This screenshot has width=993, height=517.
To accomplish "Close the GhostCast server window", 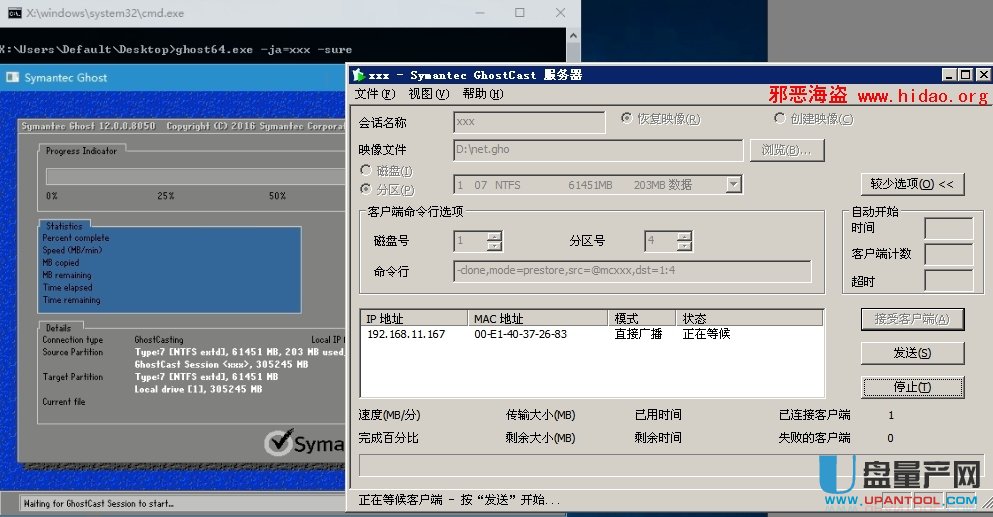I will coord(981,75).
